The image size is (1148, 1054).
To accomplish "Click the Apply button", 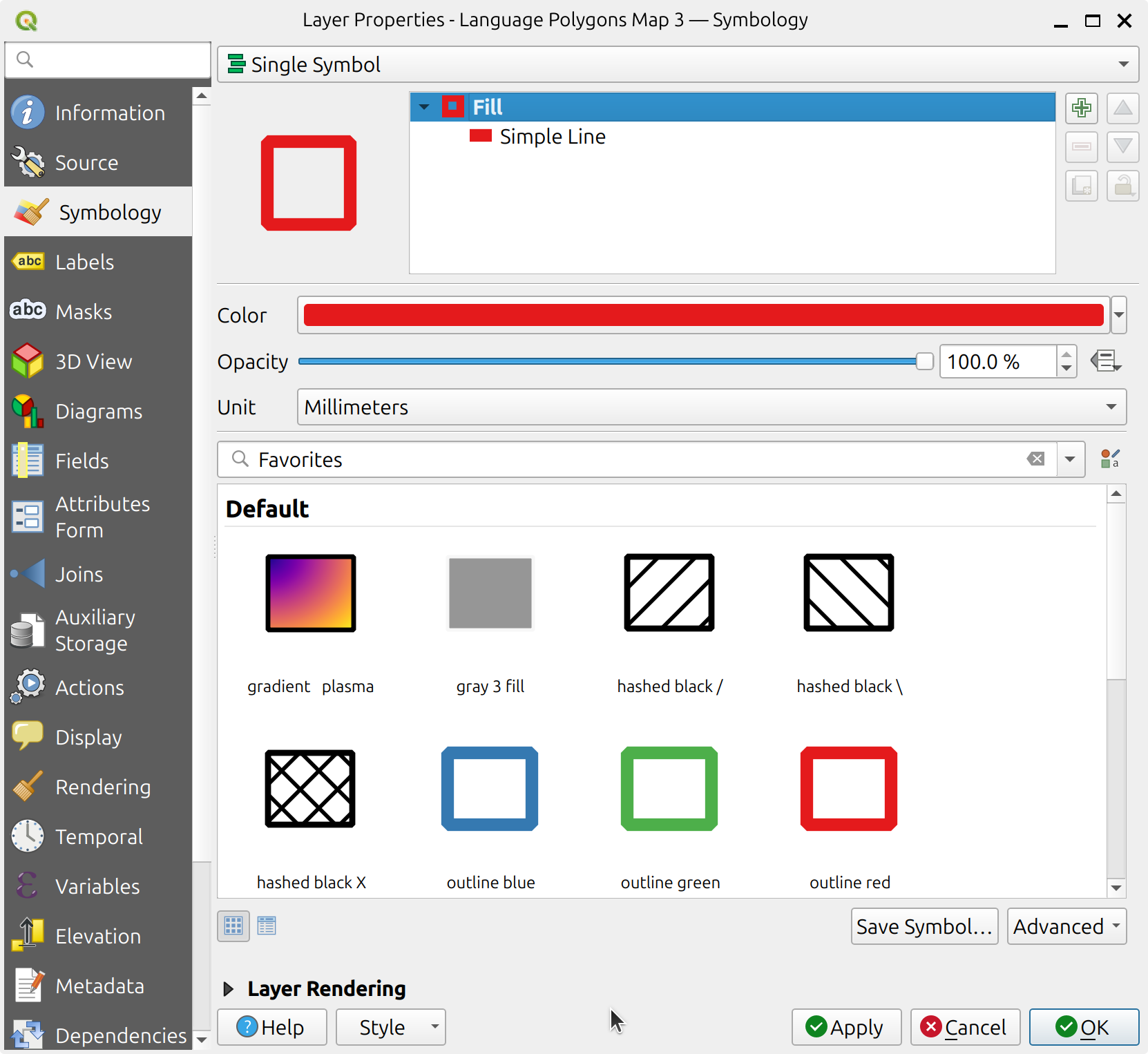I will coord(845,1027).
